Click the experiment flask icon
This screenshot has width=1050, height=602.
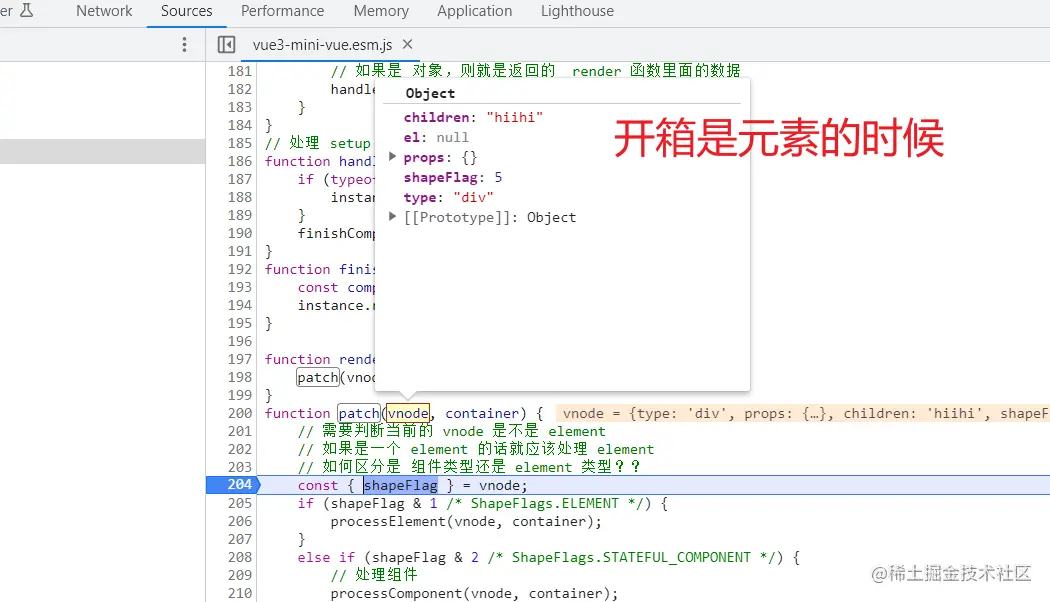point(27,11)
